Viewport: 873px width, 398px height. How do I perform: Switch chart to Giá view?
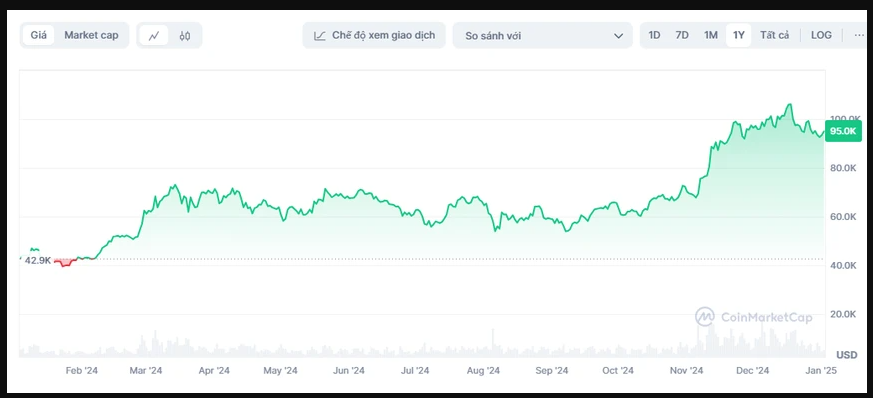38,36
